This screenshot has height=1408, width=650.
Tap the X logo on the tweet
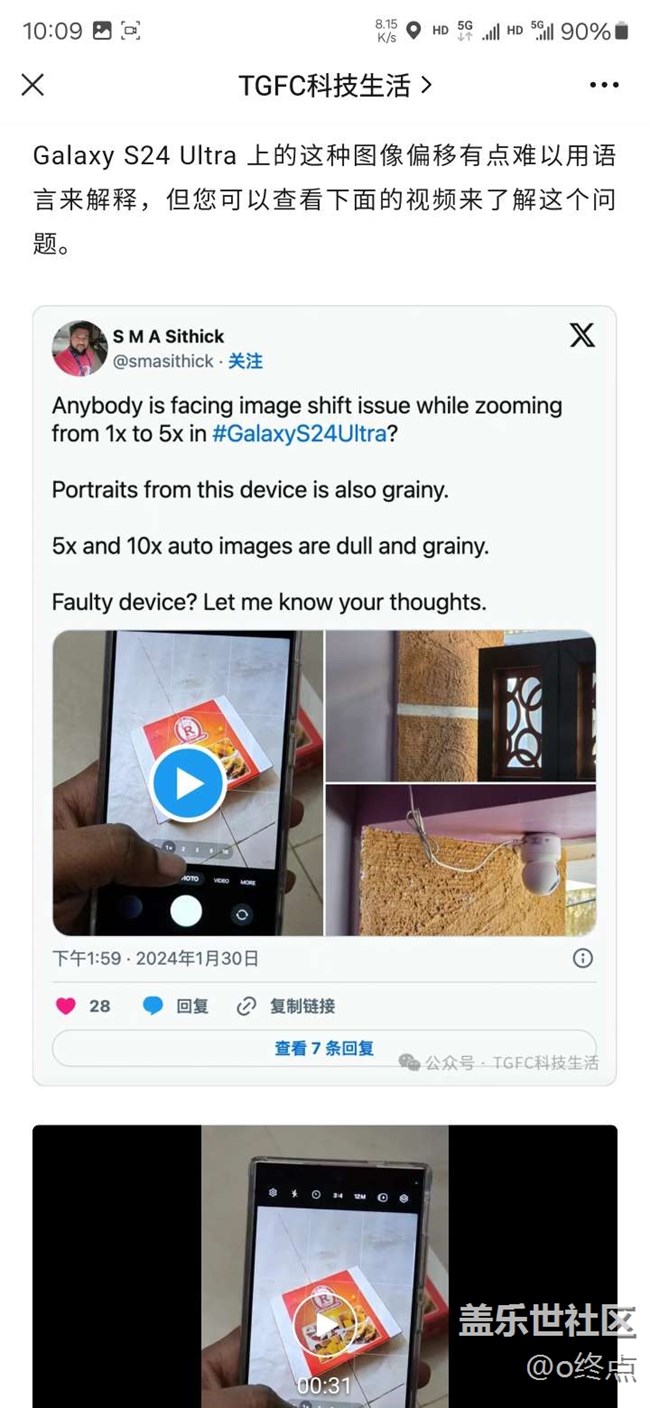coord(582,335)
